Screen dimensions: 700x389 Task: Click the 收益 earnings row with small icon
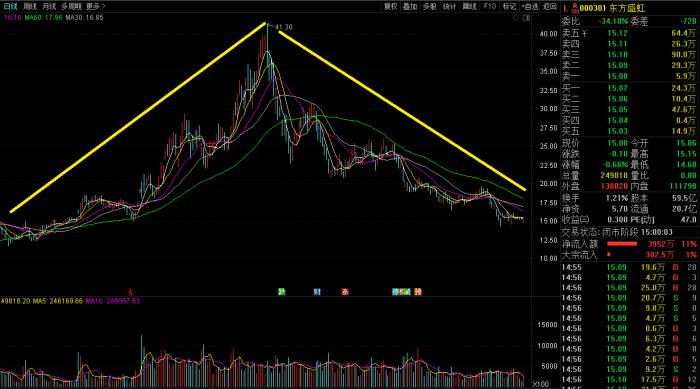pos(595,220)
